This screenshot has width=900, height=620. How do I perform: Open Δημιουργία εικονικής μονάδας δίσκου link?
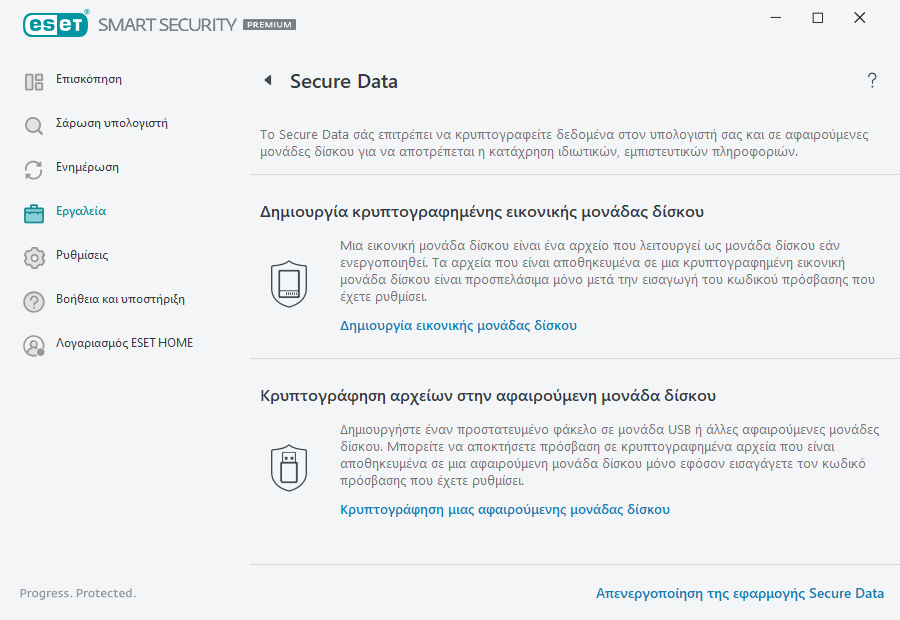pyautogui.click(x=459, y=325)
